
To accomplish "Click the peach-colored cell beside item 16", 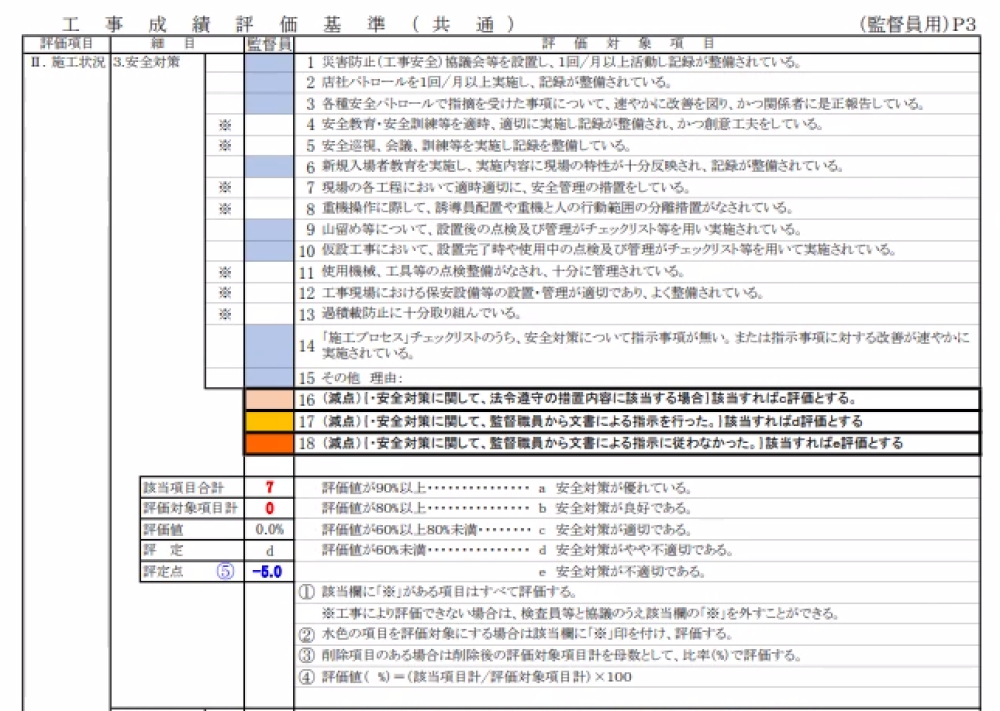I will coord(269,399).
